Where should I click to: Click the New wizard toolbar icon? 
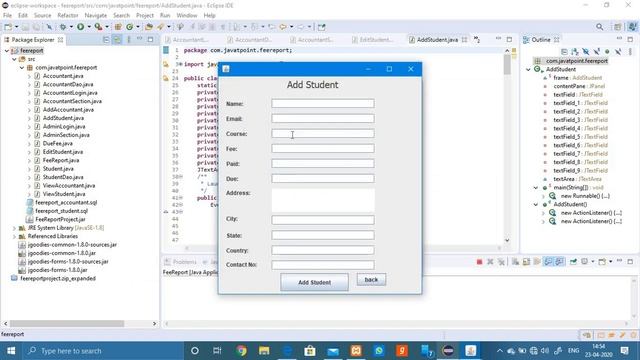pos(8,27)
